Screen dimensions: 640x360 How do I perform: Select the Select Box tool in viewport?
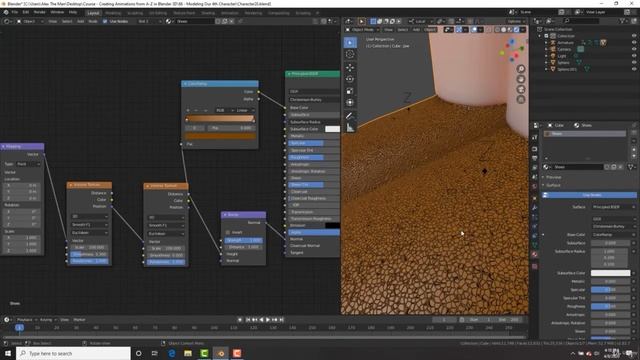click(x=350, y=42)
